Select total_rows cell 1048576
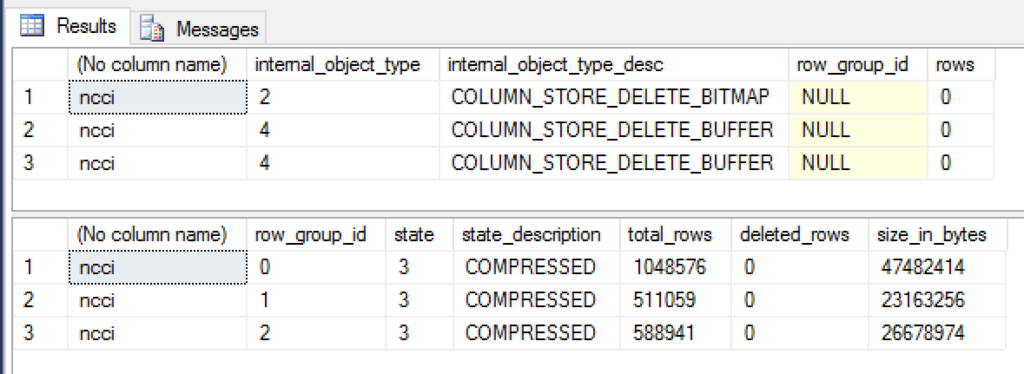Screen dimensions: 1024x374 675,267
